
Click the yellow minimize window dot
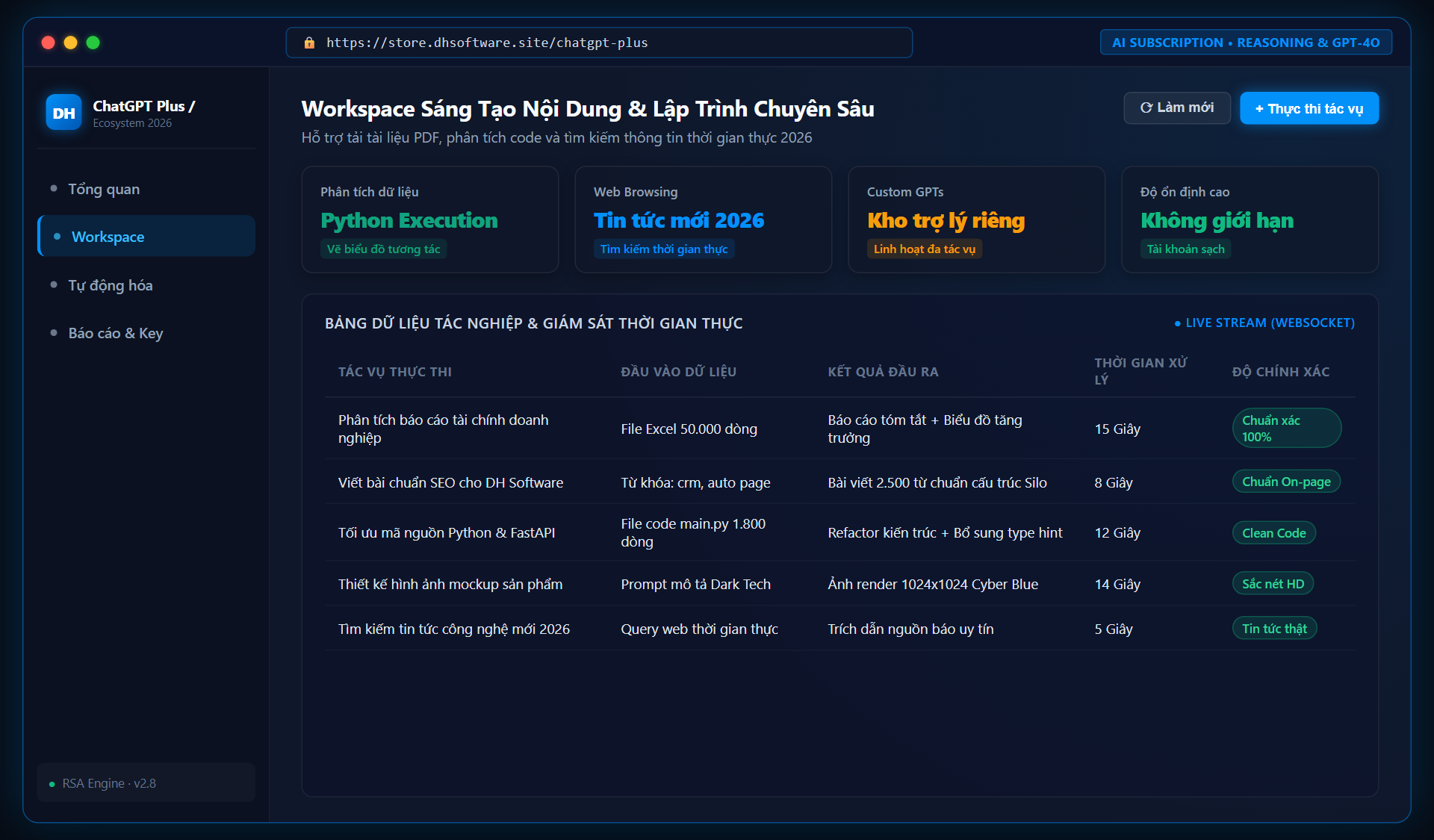[71, 43]
